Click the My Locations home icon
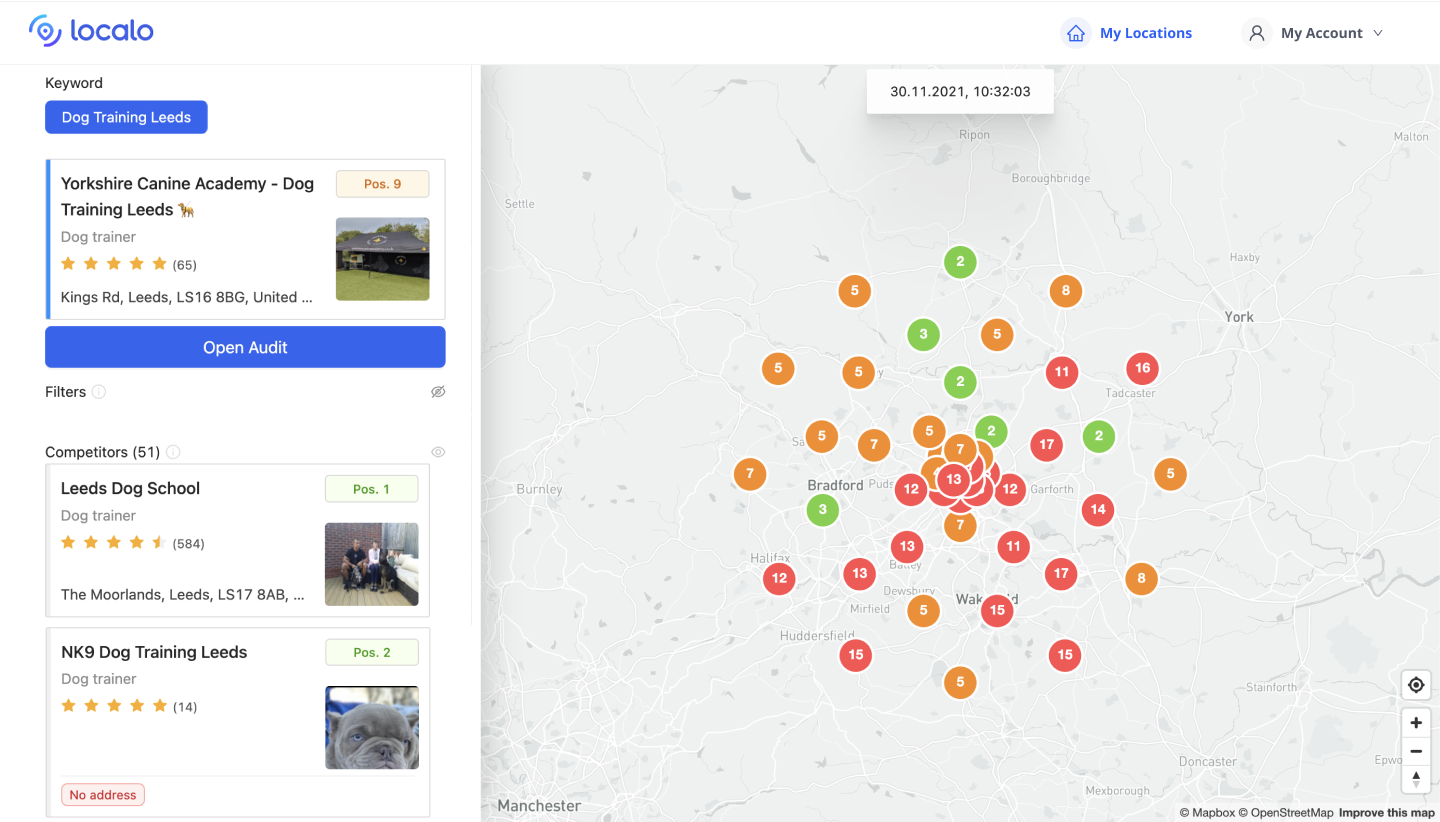The image size is (1440, 822). (1076, 33)
